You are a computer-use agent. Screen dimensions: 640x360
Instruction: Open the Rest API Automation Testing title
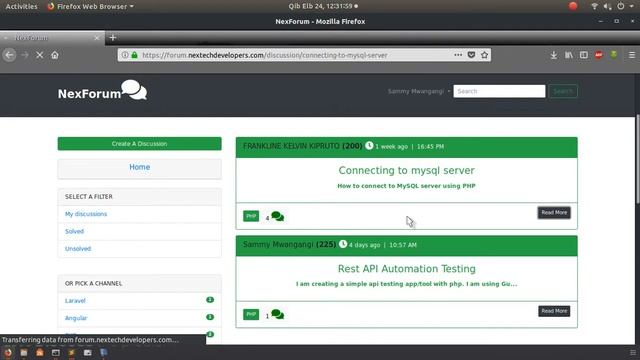click(407, 269)
